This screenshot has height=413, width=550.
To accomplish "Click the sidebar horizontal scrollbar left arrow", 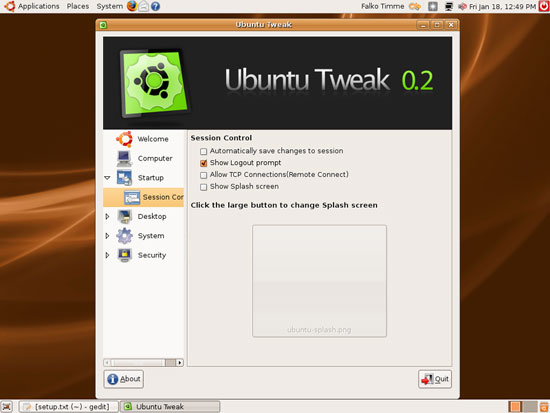I will point(107,362).
